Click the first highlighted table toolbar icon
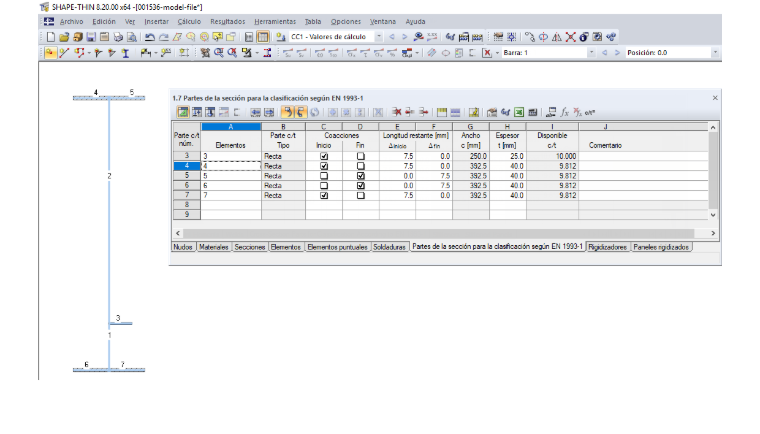 point(183,113)
